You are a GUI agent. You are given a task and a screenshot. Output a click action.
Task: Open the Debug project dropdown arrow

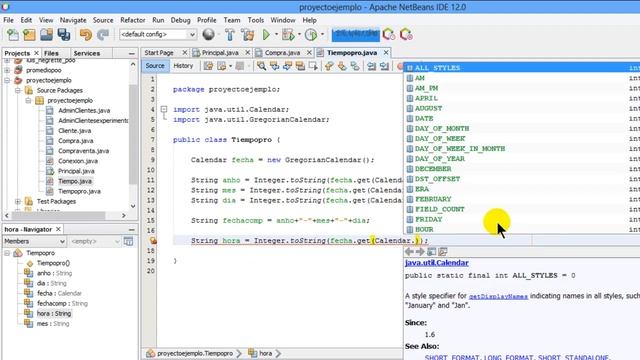[x=299, y=35]
